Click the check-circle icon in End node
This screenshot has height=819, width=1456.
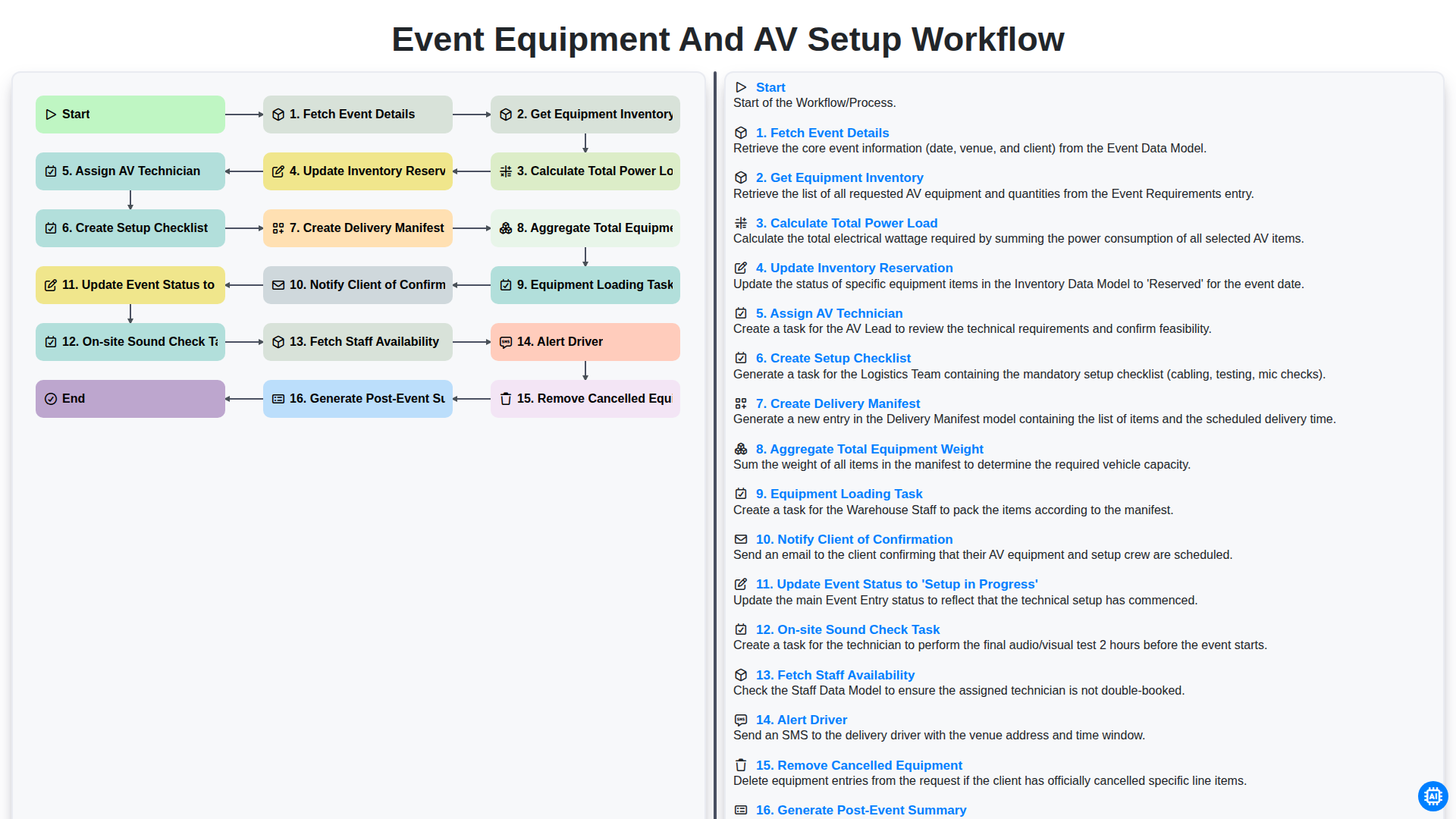[51, 399]
